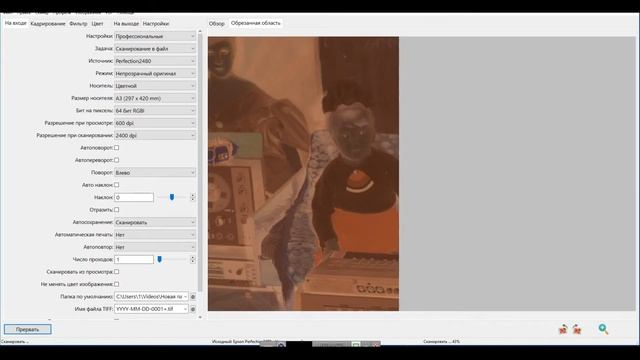This screenshot has width=640, height=360.
Task: Click the left image rotate icon near the zoom magnifier
Action: 563,329
